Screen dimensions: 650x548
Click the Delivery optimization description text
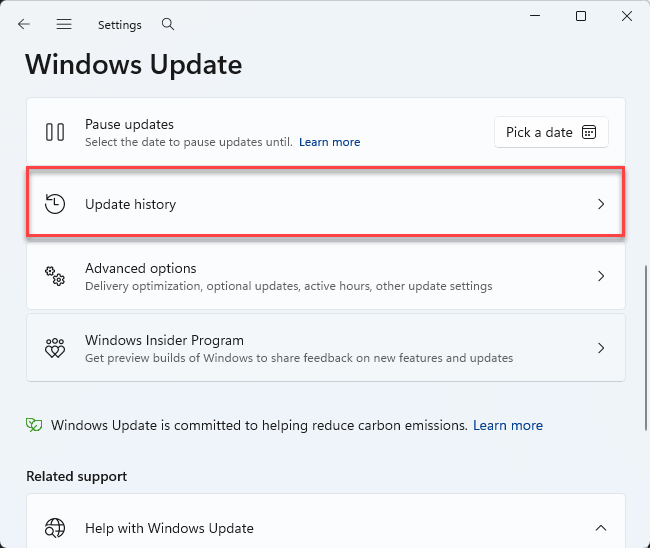[x=289, y=286]
